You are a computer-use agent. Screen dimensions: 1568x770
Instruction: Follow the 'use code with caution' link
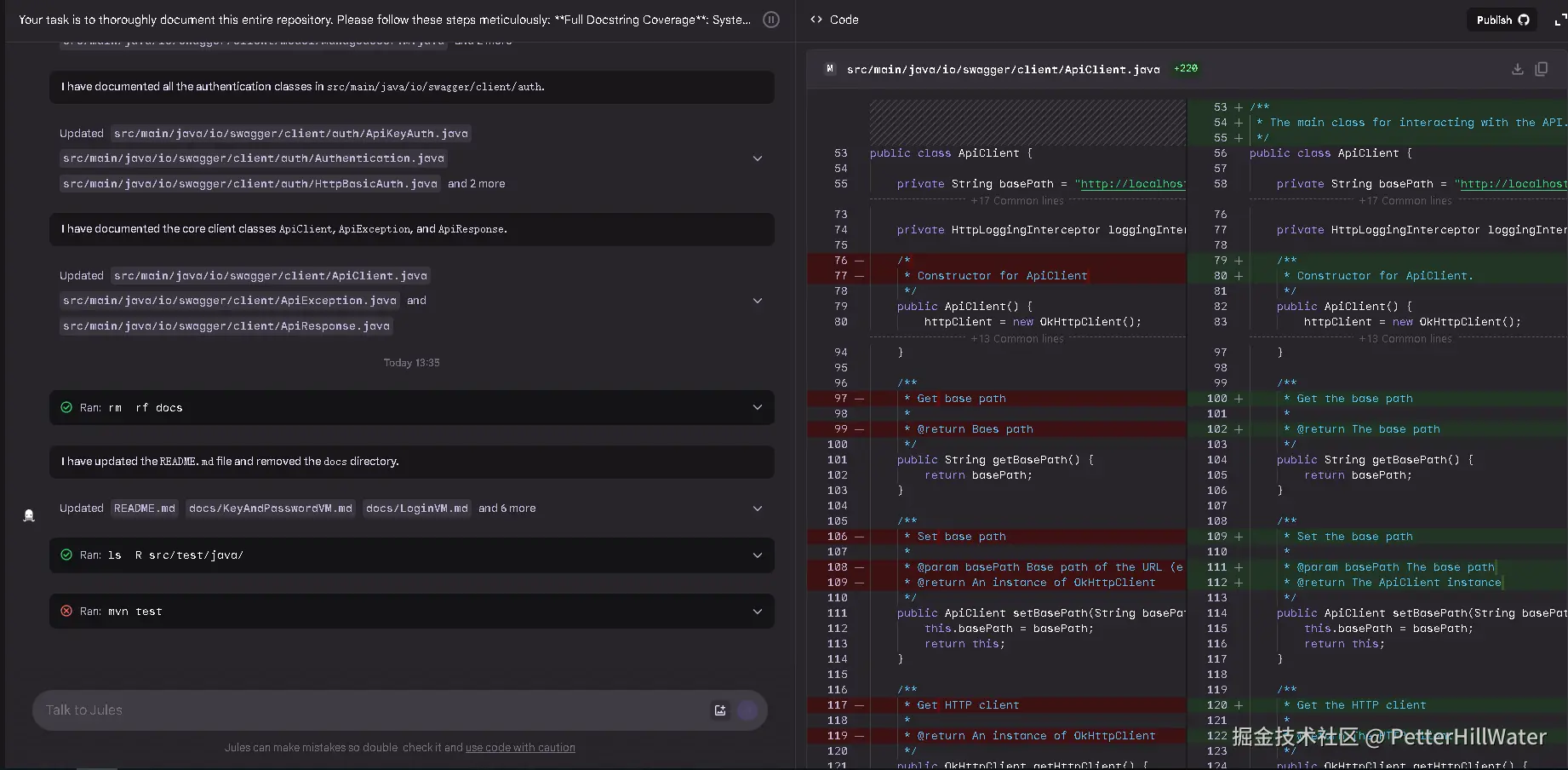520,748
